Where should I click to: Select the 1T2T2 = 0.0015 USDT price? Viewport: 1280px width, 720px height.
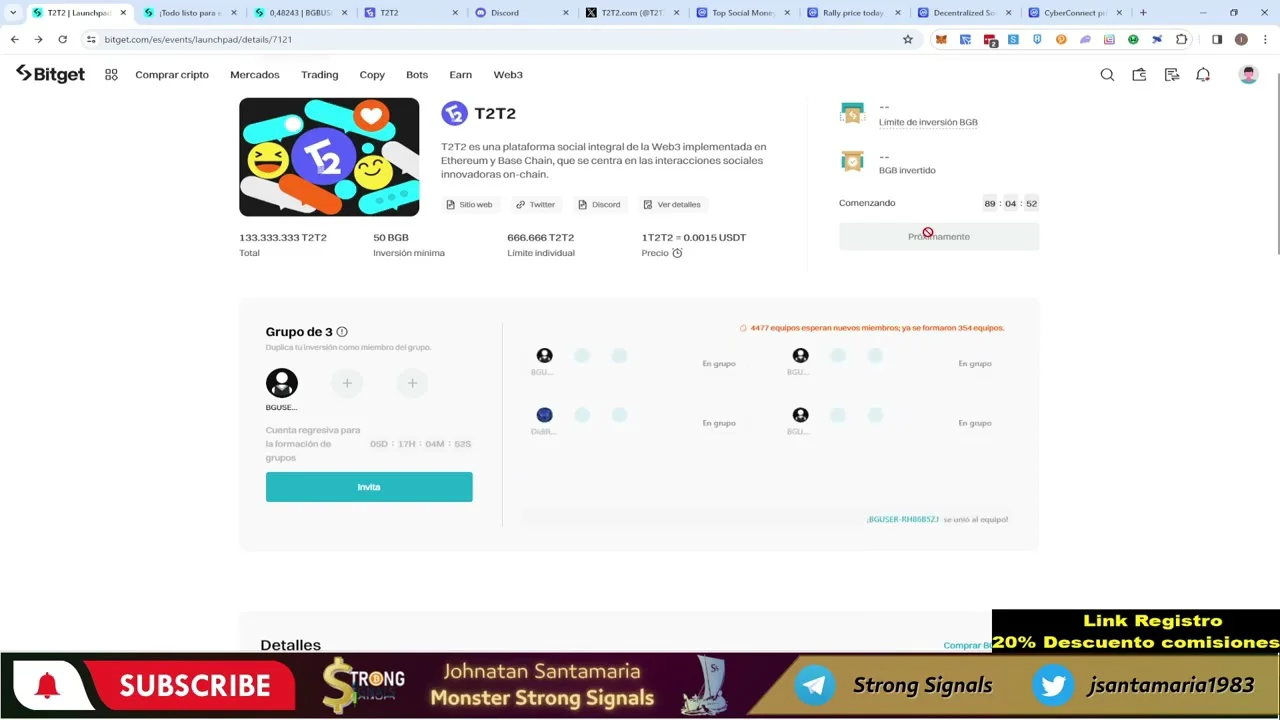coord(694,237)
